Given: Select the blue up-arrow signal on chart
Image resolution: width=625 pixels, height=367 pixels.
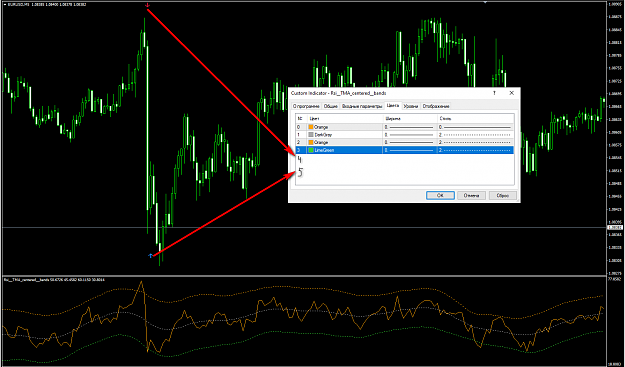Looking at the screenshot, I should pyautogui.click(x=150, y=255).
